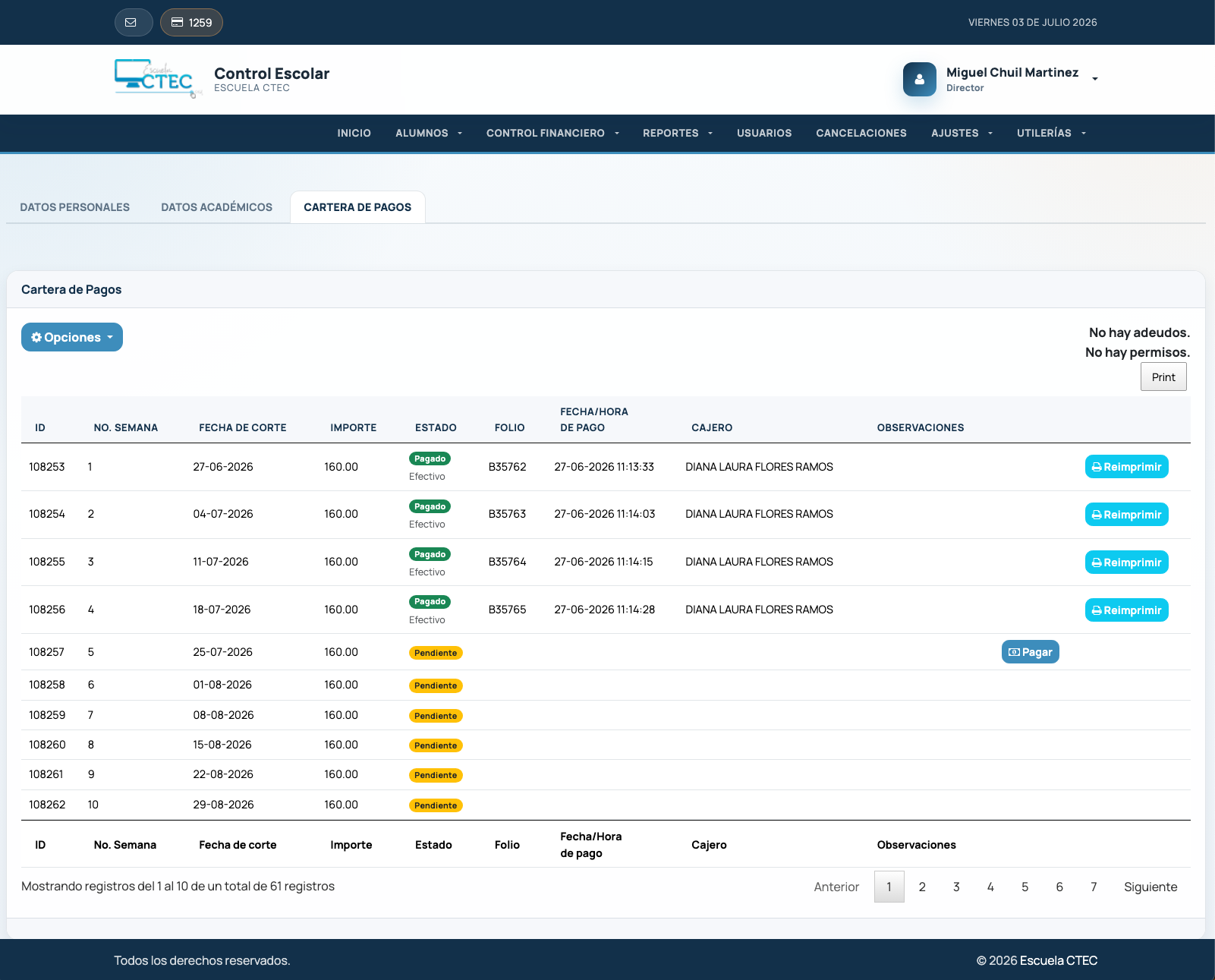
Task: Go to Siguiente page of records
Action: 1150,887
